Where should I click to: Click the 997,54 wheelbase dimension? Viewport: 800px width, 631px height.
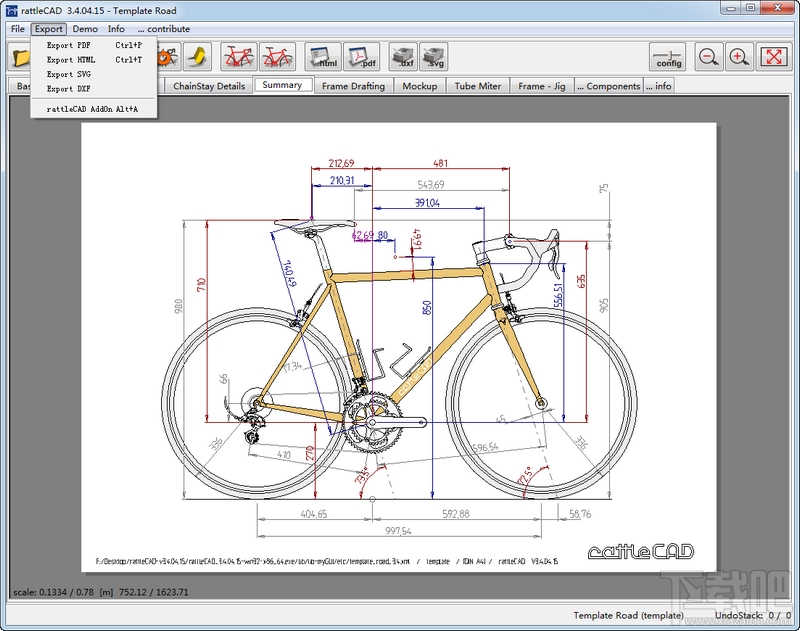398,531
